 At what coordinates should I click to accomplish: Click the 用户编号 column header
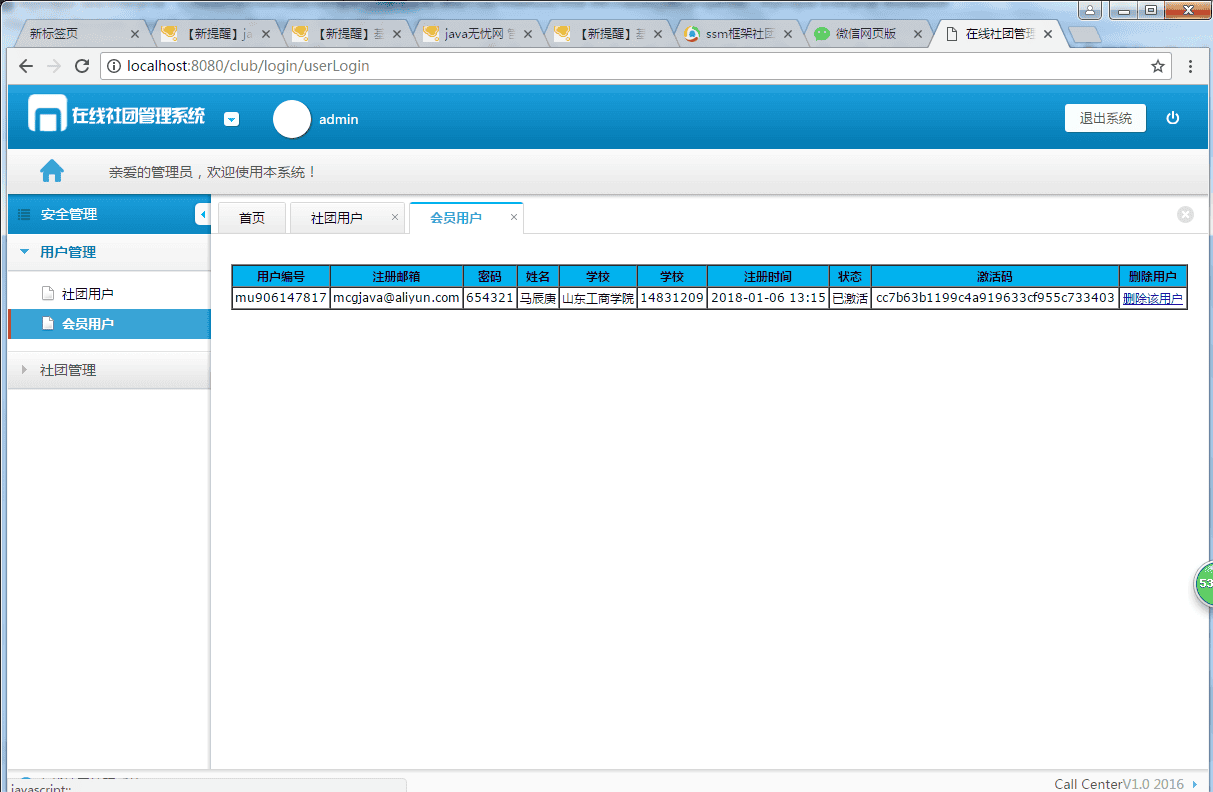point(281,277)
